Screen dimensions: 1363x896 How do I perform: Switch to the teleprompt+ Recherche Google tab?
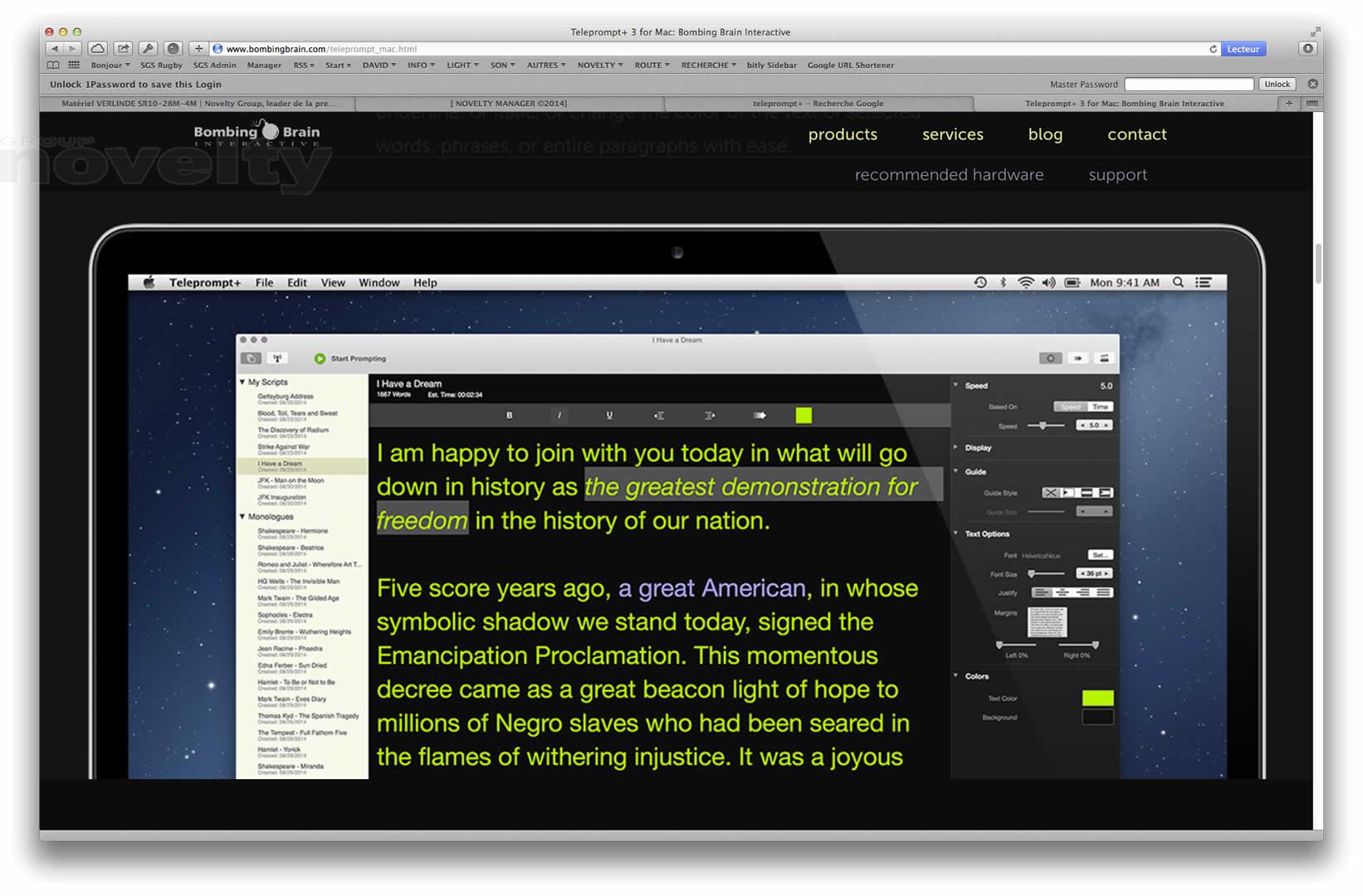click(x=818, y=104)
